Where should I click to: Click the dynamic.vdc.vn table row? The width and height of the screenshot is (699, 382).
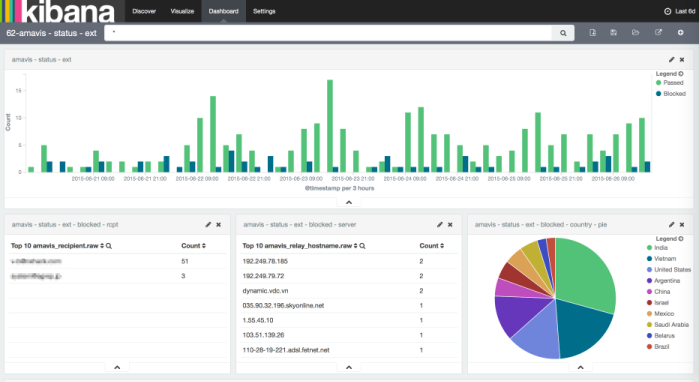pyautogui.click(x=349, y=291)
